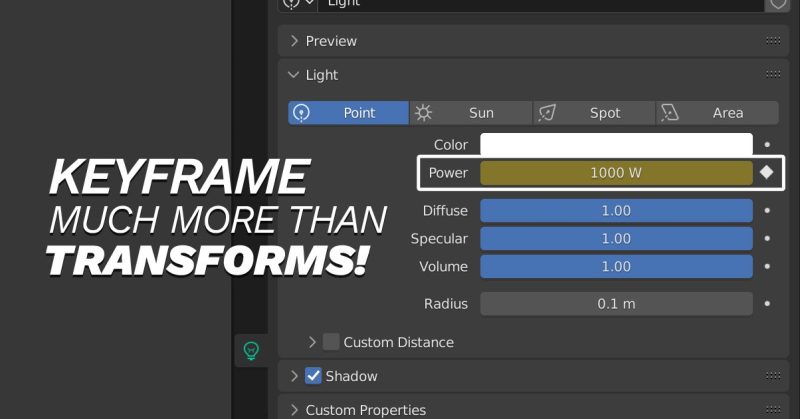The width and height of the screenshot is (800, 419).
Task: Open the green light bulb data tab
Action: pos(251,350)
